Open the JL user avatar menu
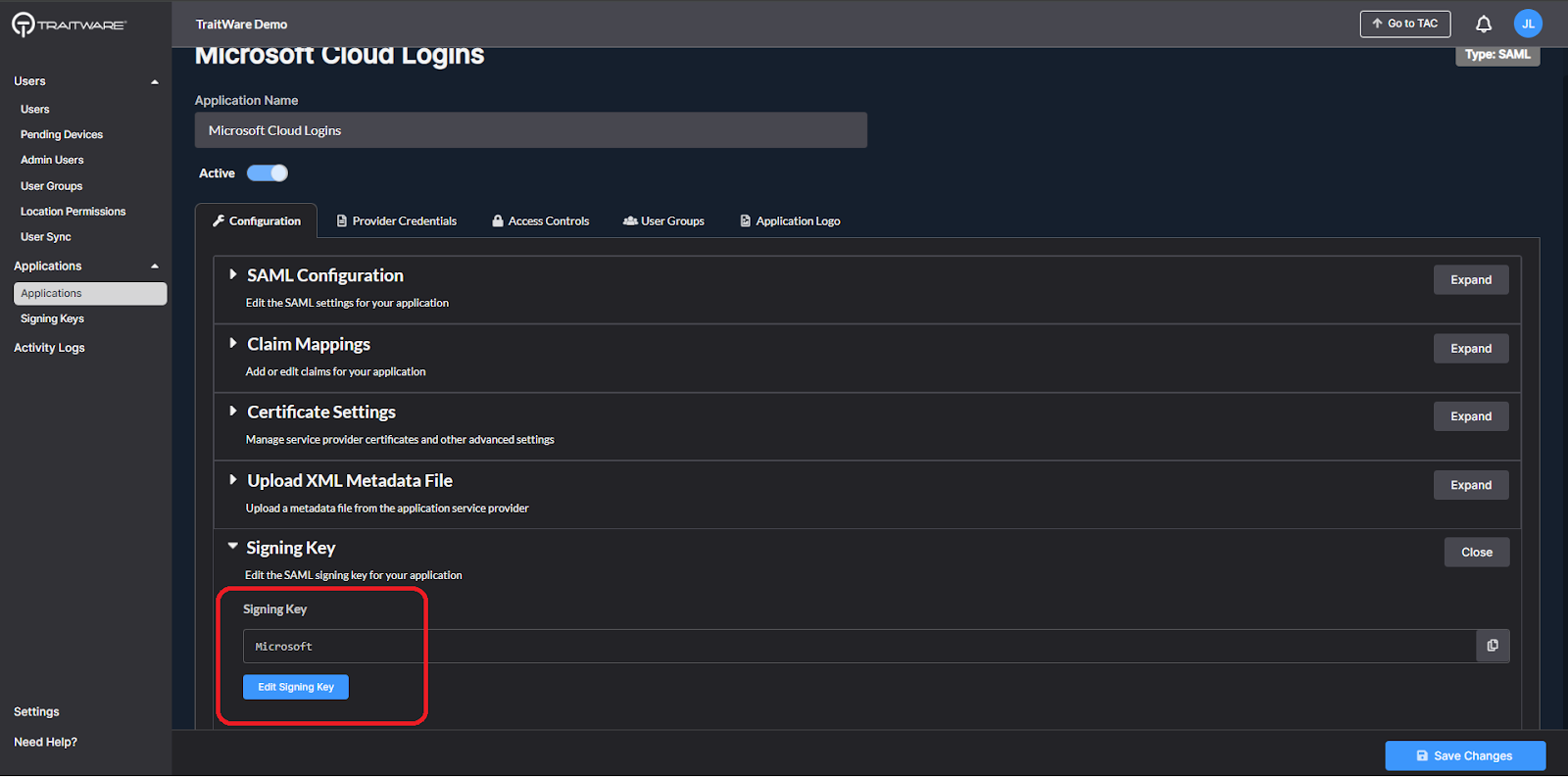Screen dimensions: 1568x777 point(1528,24)
